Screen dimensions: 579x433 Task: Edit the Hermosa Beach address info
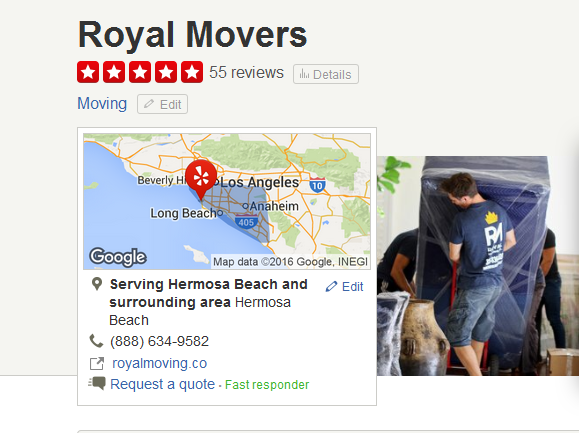tap(345, 286)
